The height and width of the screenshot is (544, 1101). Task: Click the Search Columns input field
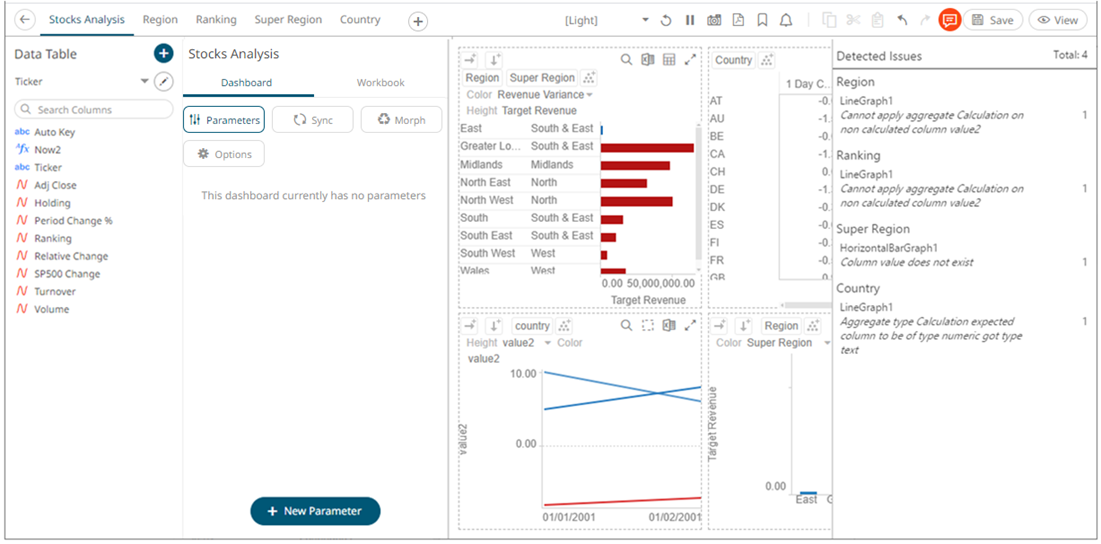[94, 110]
